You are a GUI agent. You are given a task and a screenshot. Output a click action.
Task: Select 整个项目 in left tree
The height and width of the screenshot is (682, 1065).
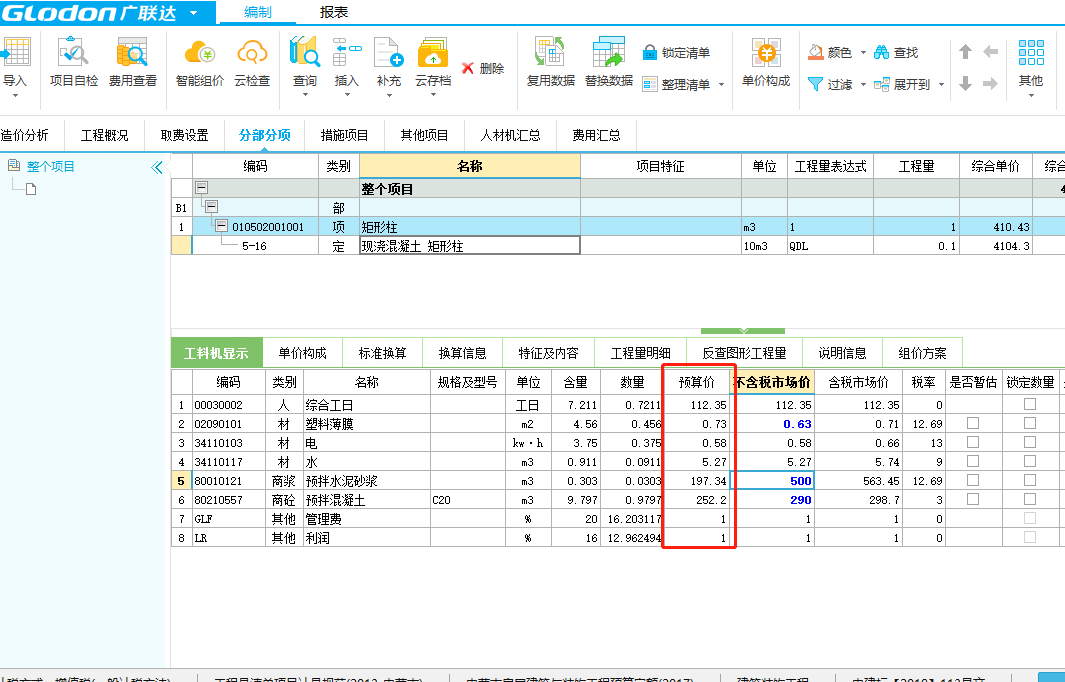click(x=50, y=166)
